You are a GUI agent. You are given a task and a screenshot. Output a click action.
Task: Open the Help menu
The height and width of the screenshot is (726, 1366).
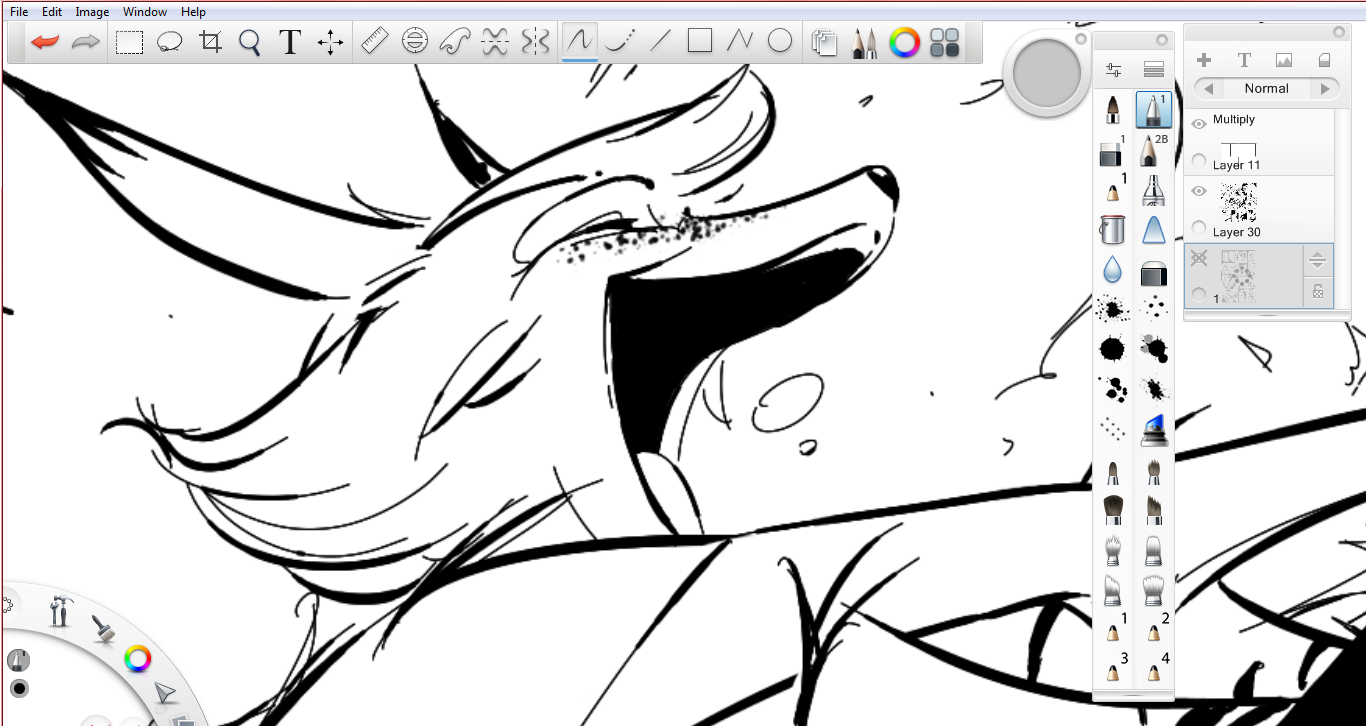pyautogui.click(x=194, y=12)
